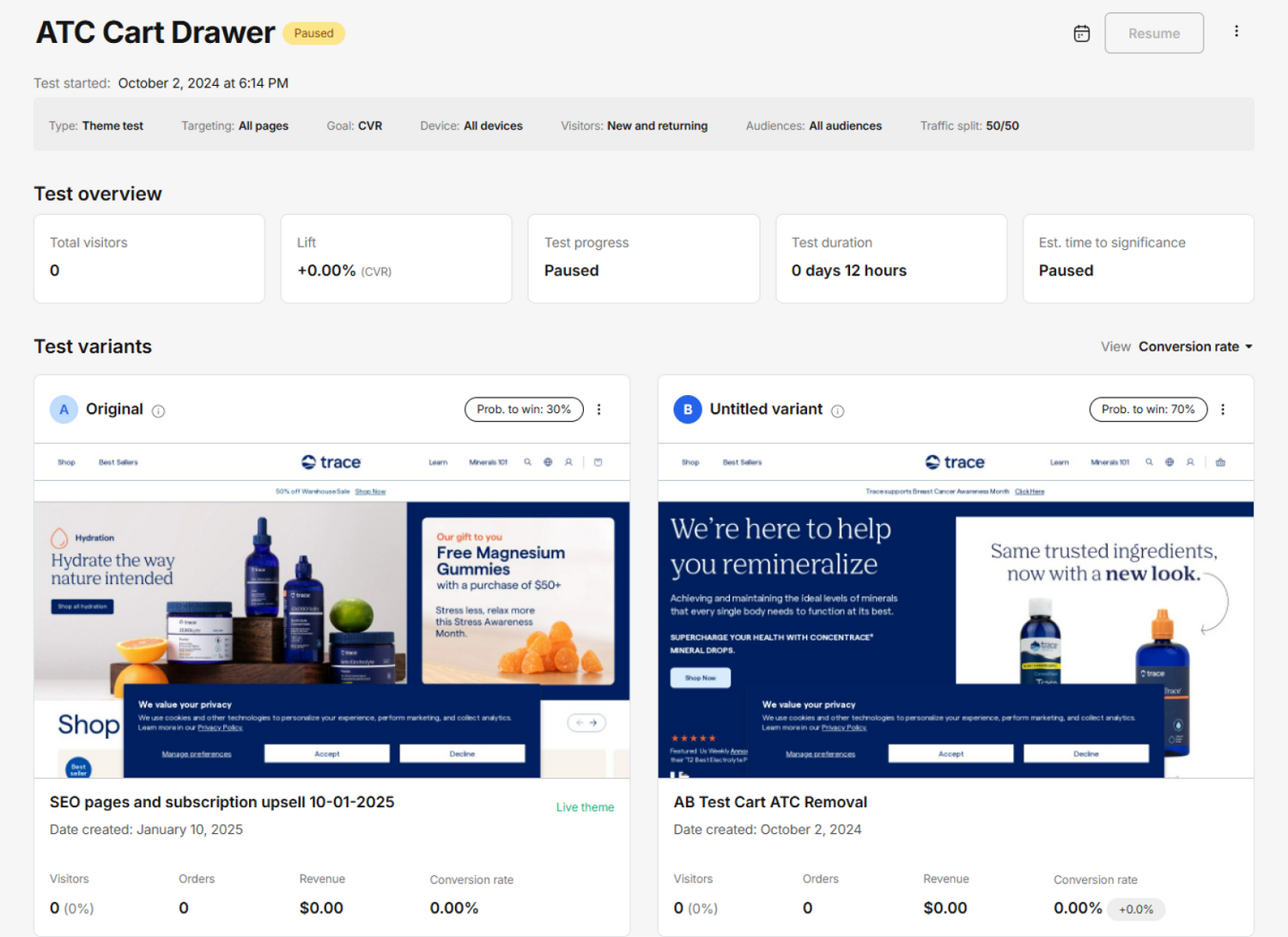This screenshot has height=937, width=1288.
Task: Click the calendar schedule icon
Action: [x=1081, y=33]
